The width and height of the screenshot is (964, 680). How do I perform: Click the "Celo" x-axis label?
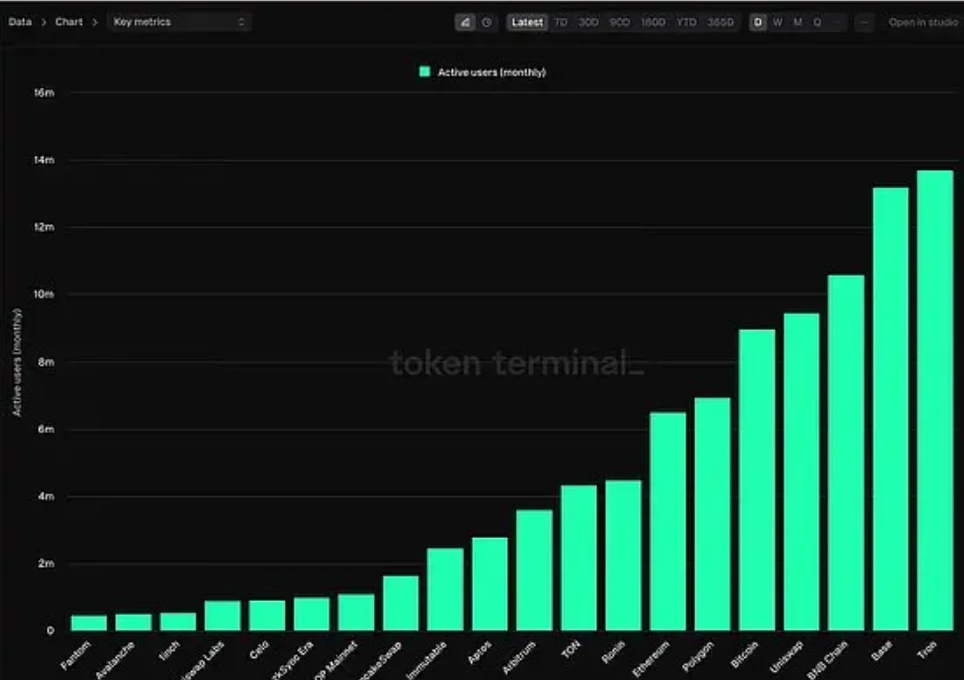point(259,650)
